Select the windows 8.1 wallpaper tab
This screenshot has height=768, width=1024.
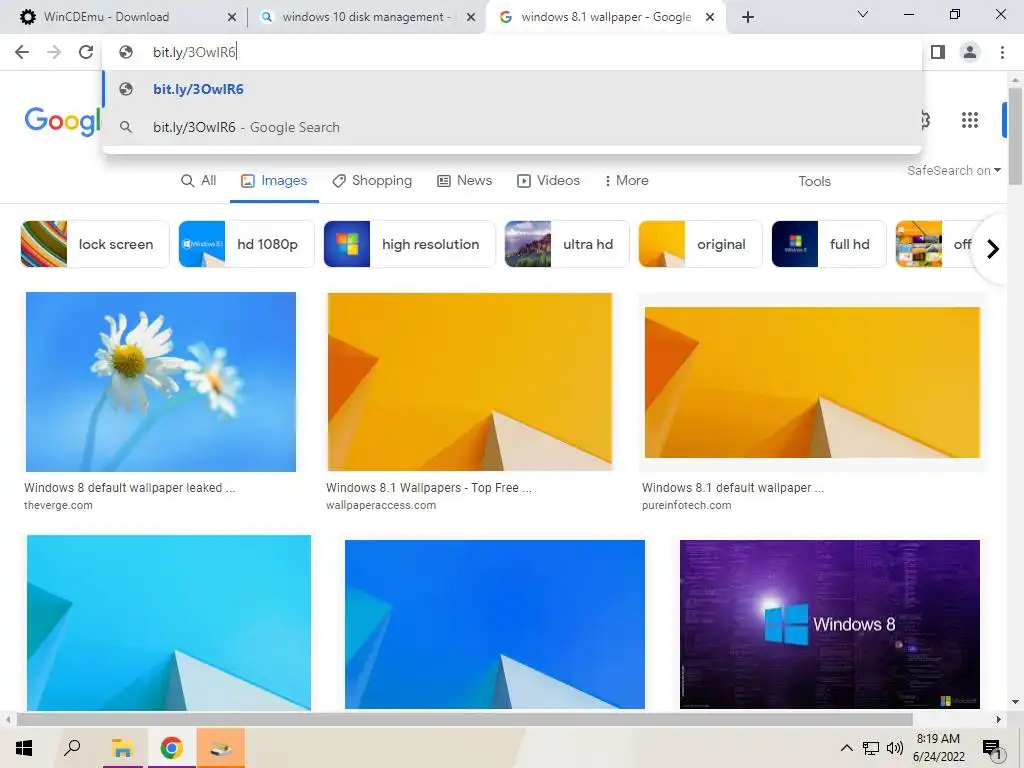tap(605, 18)
